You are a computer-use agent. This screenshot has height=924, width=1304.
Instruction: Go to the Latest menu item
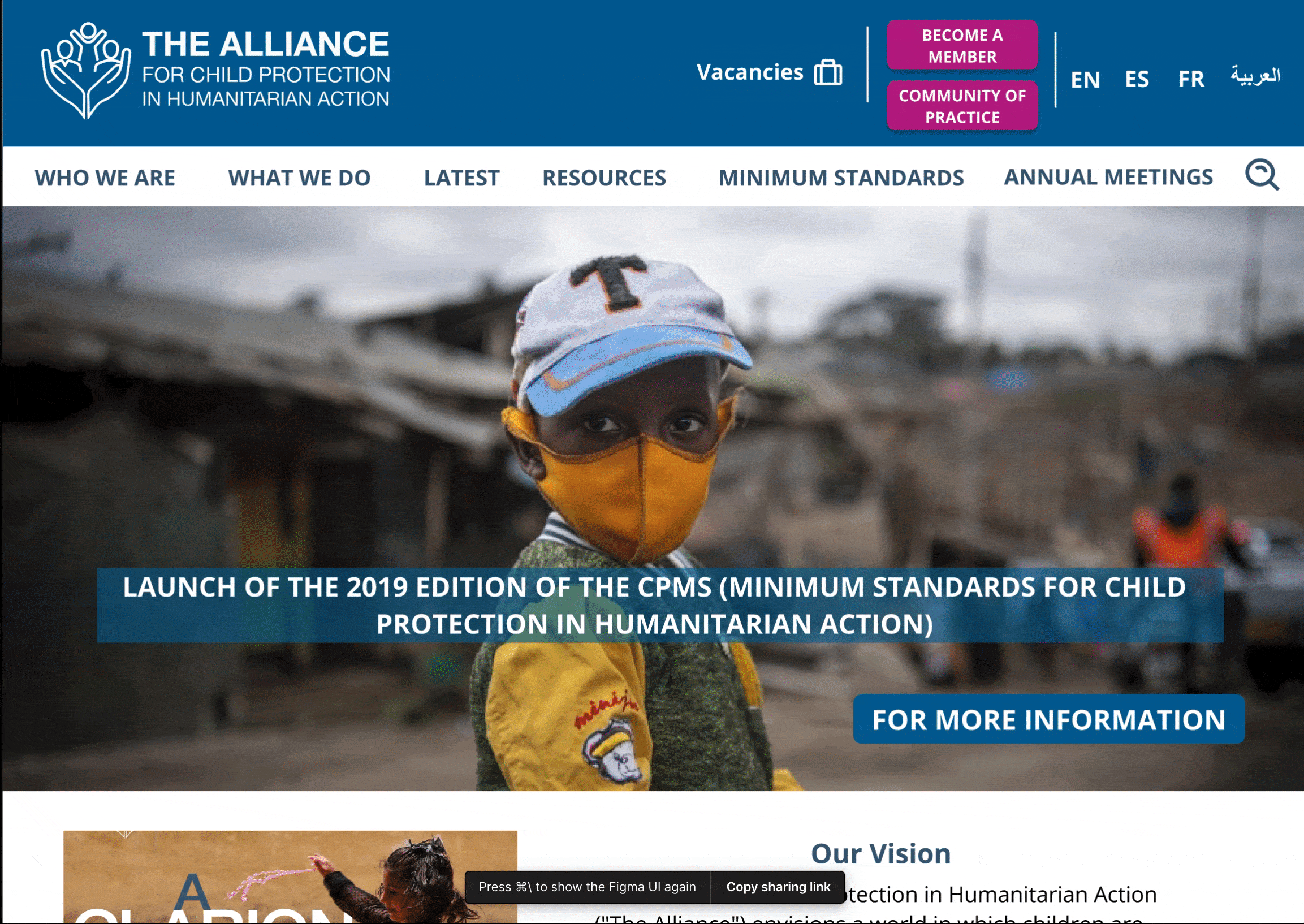tap(461, 178)
